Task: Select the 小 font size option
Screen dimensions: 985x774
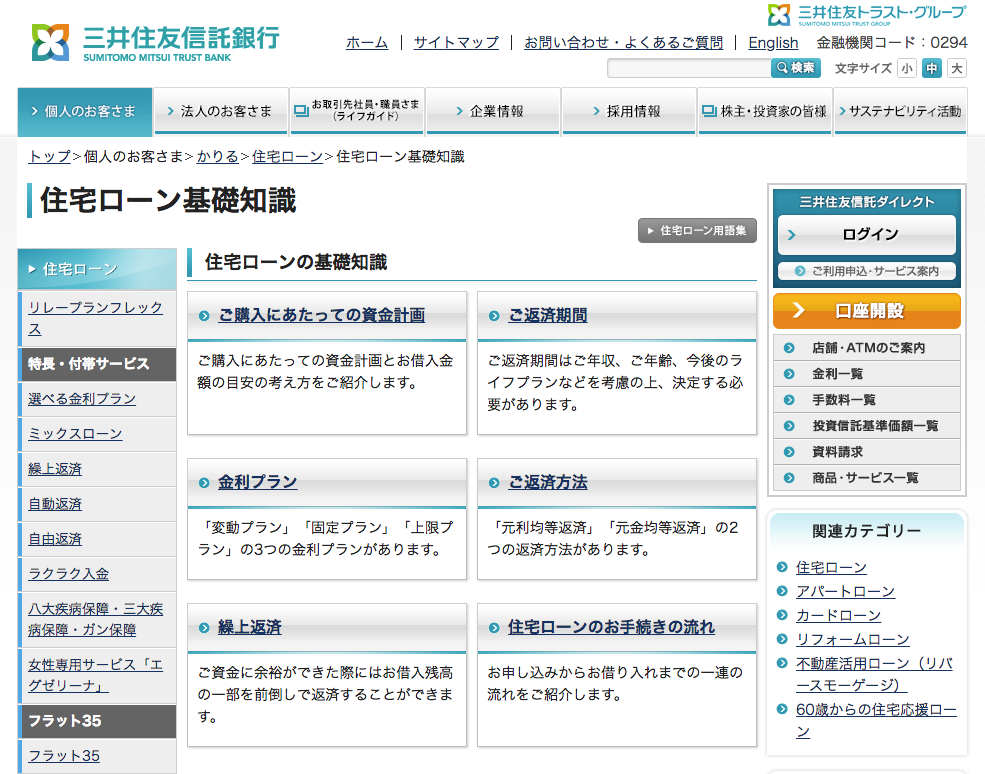Action: click(x=907, y=68)
